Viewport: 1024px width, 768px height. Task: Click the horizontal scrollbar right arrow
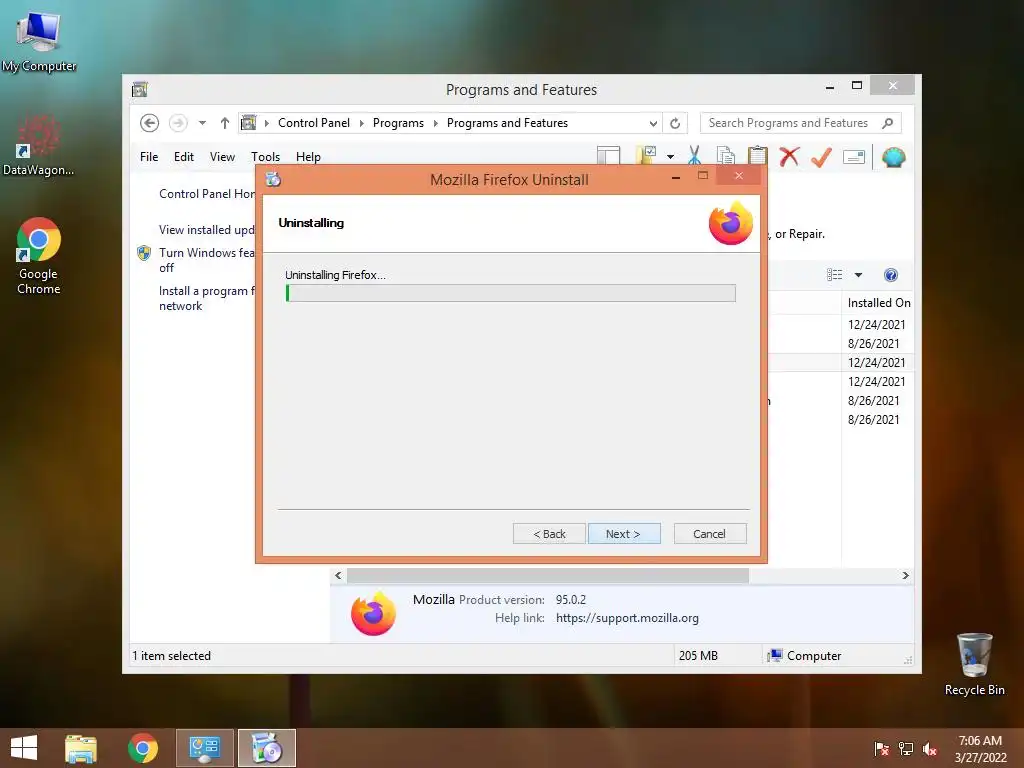pos(905,575)
